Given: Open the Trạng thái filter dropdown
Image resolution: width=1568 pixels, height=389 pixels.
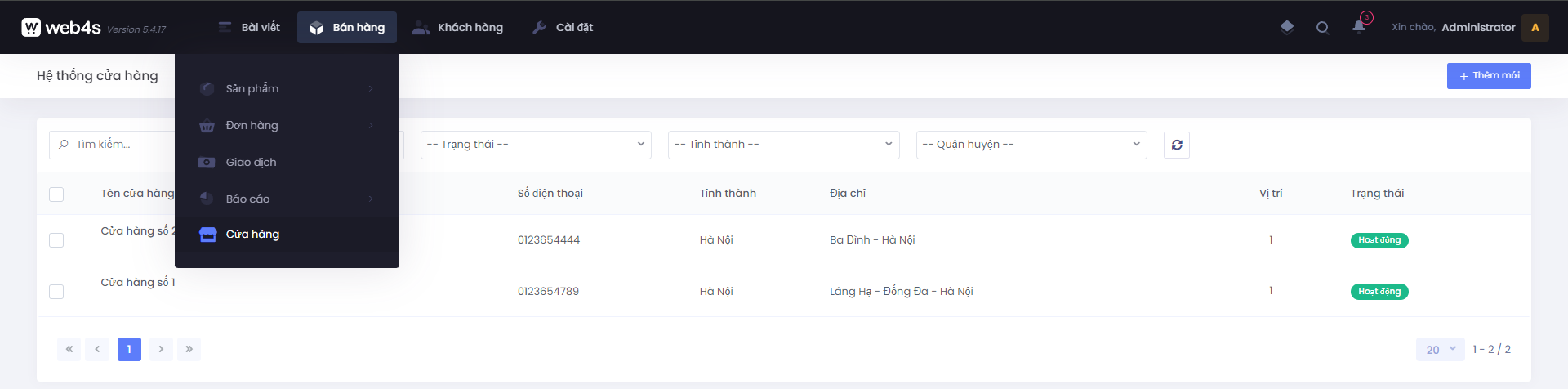Looking at the screenshot, I should pos(536,145).
